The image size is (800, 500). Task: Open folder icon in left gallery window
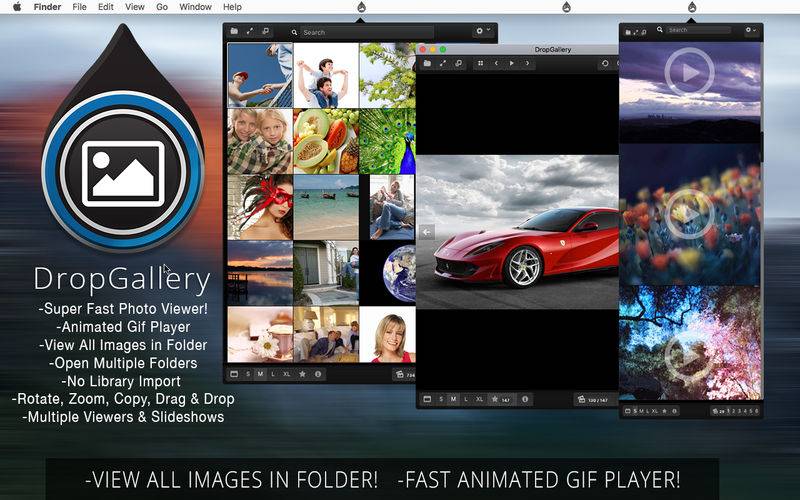[x=234, y=32]
